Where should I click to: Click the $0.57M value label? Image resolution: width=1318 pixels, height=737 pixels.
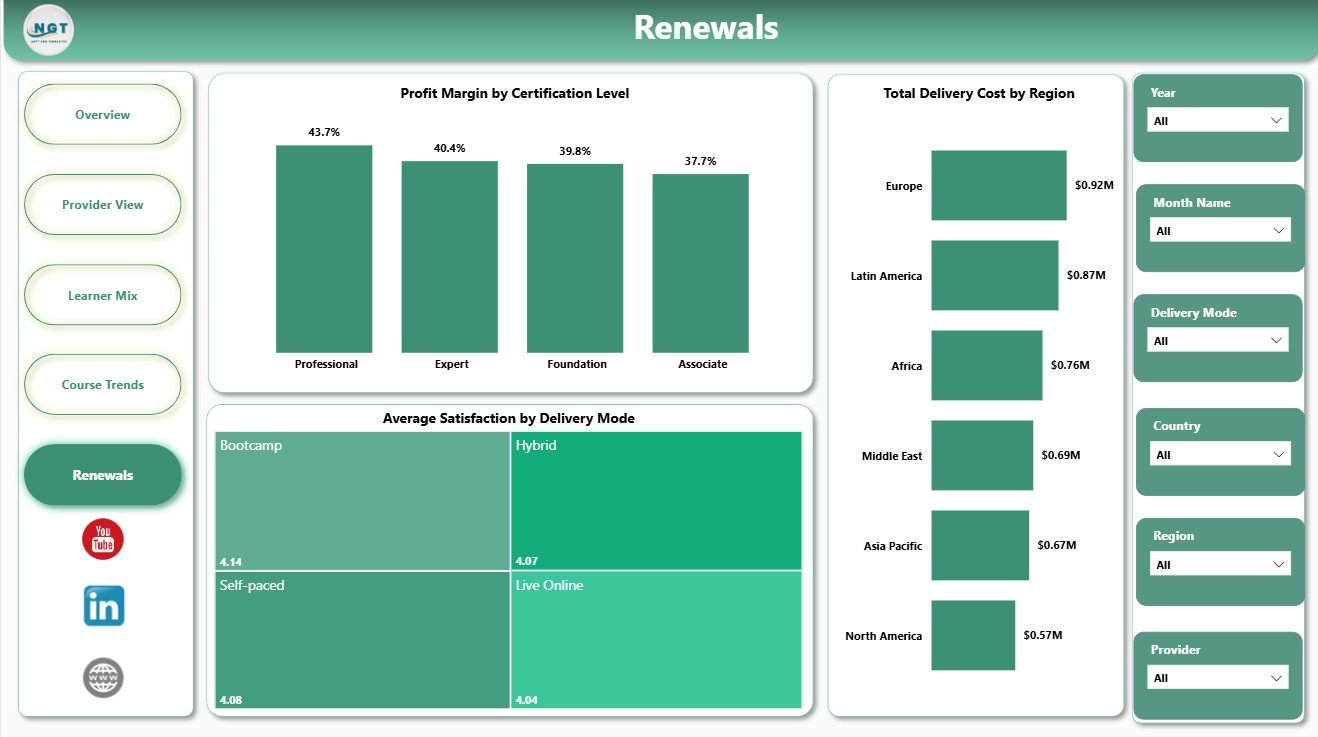1043,635
